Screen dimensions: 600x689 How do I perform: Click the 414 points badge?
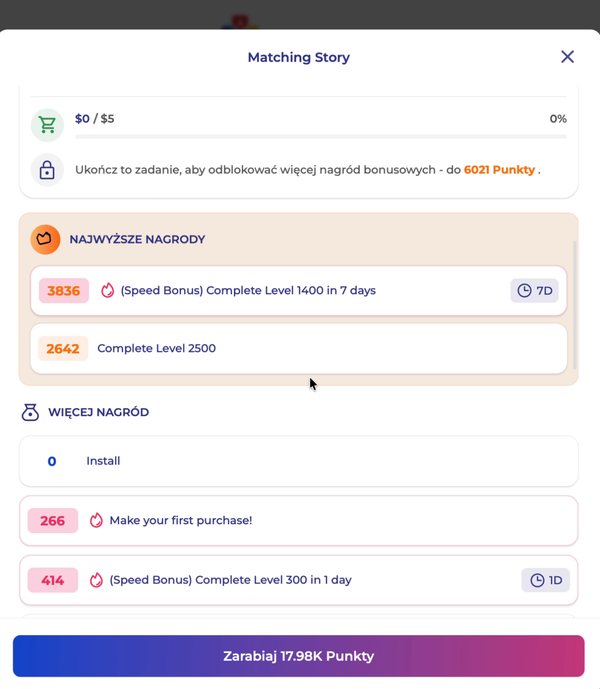click(53, 580)
